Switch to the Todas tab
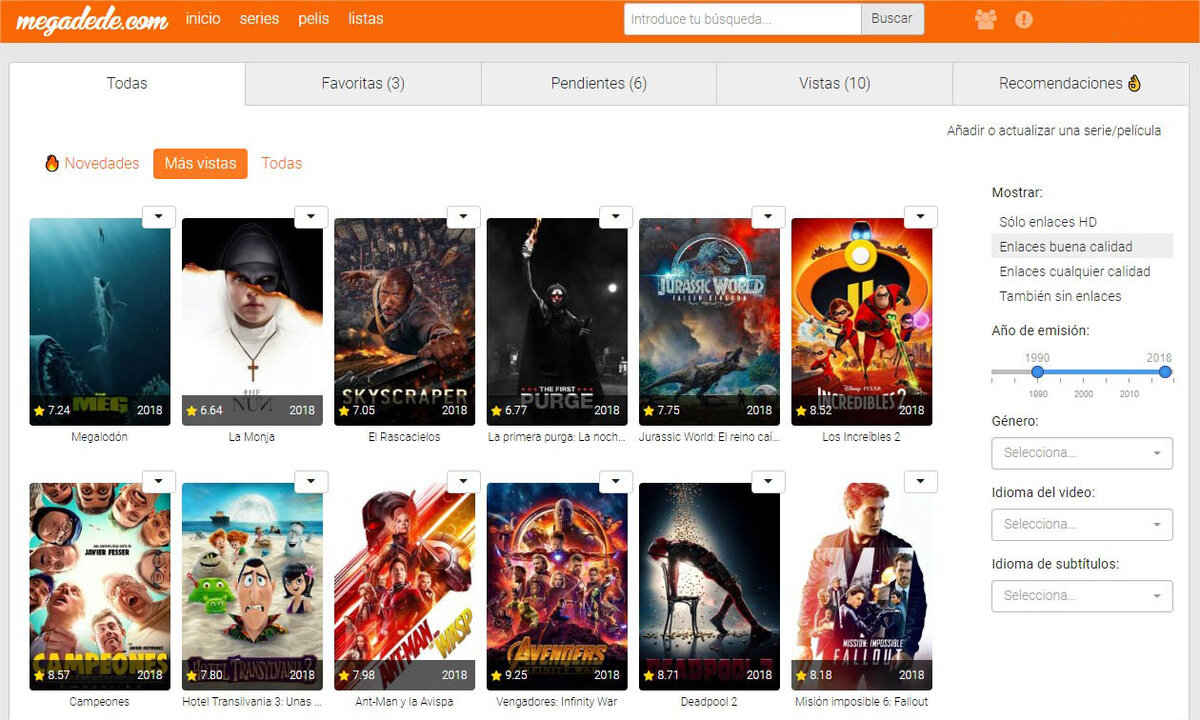This screenshot has width=1200, height=720. (x=127, y=83)
